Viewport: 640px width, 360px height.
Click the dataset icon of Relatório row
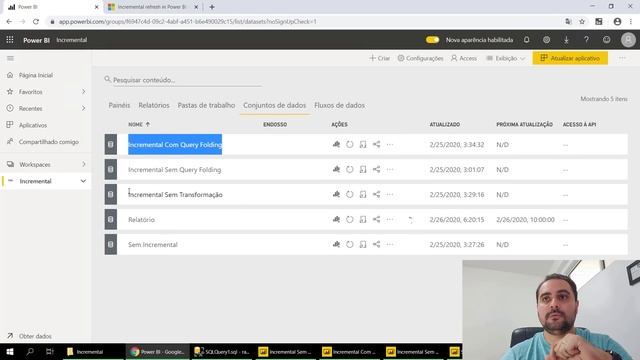click(x=111, y=220)
